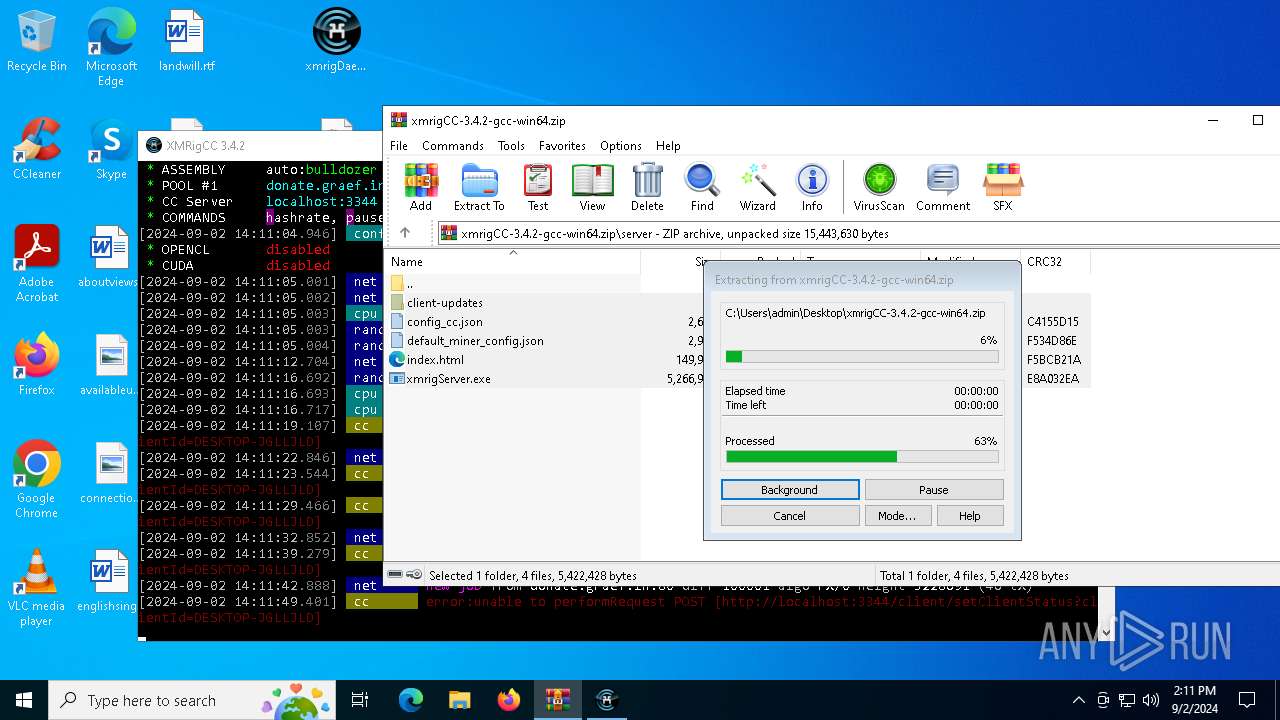Click the Help button in extraction dialog
This screenshot has width=1280, height=720.
970,516
